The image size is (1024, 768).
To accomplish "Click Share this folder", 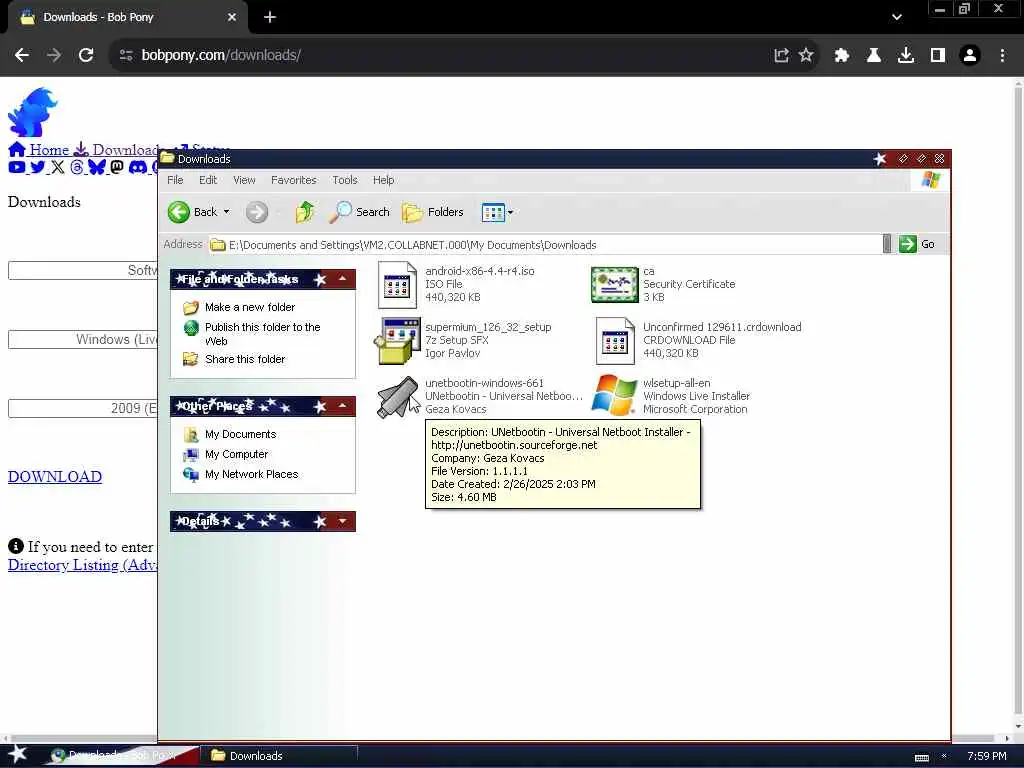I will [245, 359].
